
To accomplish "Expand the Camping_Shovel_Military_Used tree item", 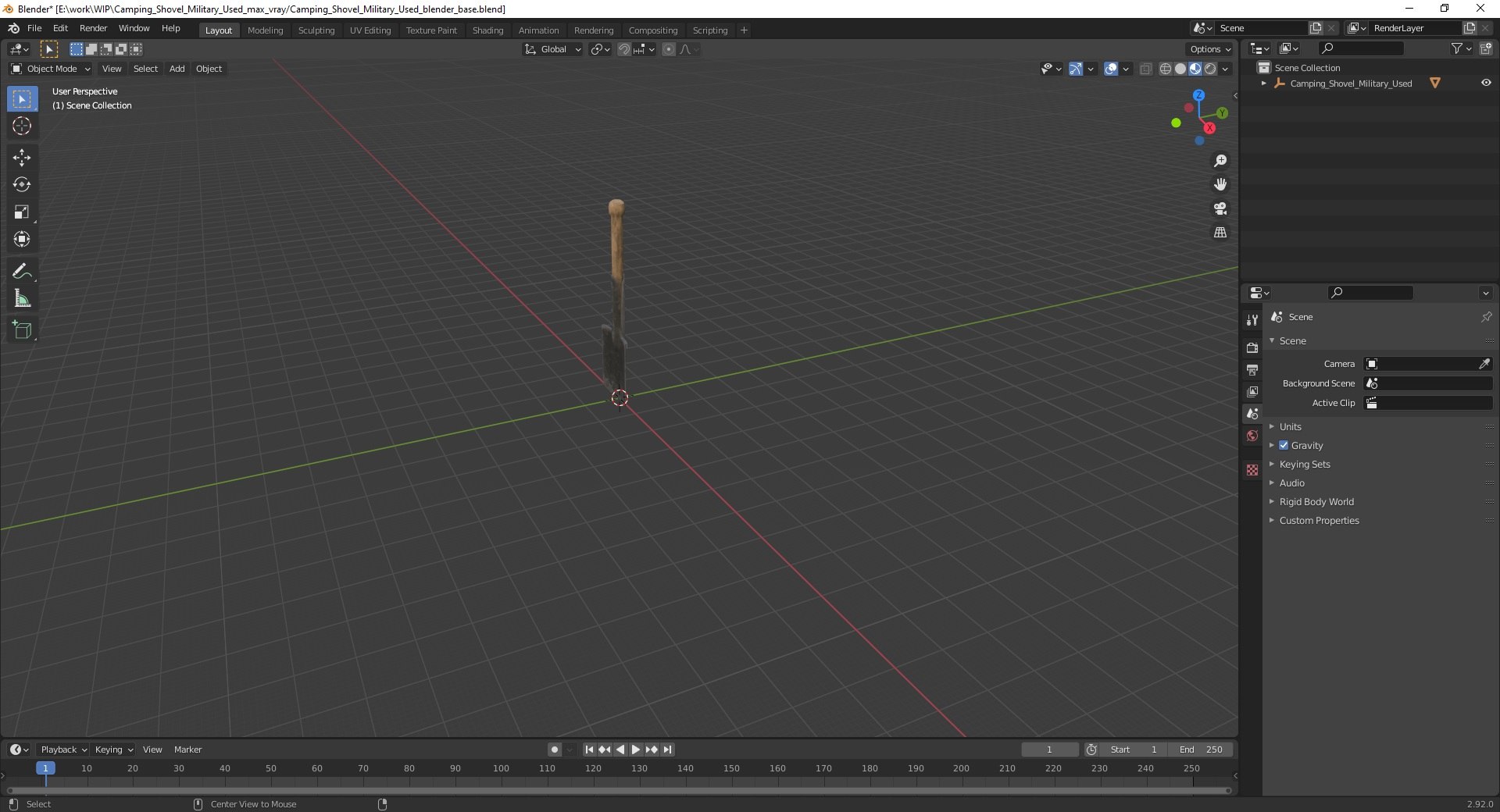I will click(x=1263, y=84).
